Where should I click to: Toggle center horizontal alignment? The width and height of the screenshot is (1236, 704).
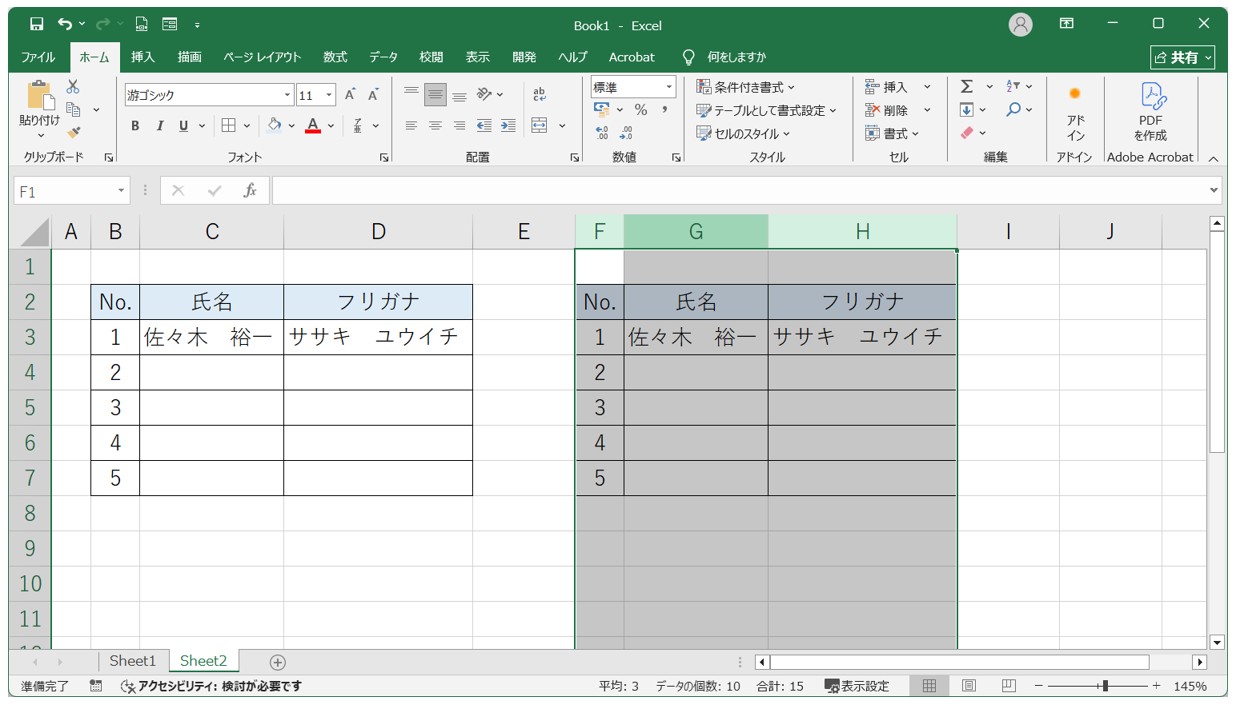pyautogui.click(x=435, y=126)
